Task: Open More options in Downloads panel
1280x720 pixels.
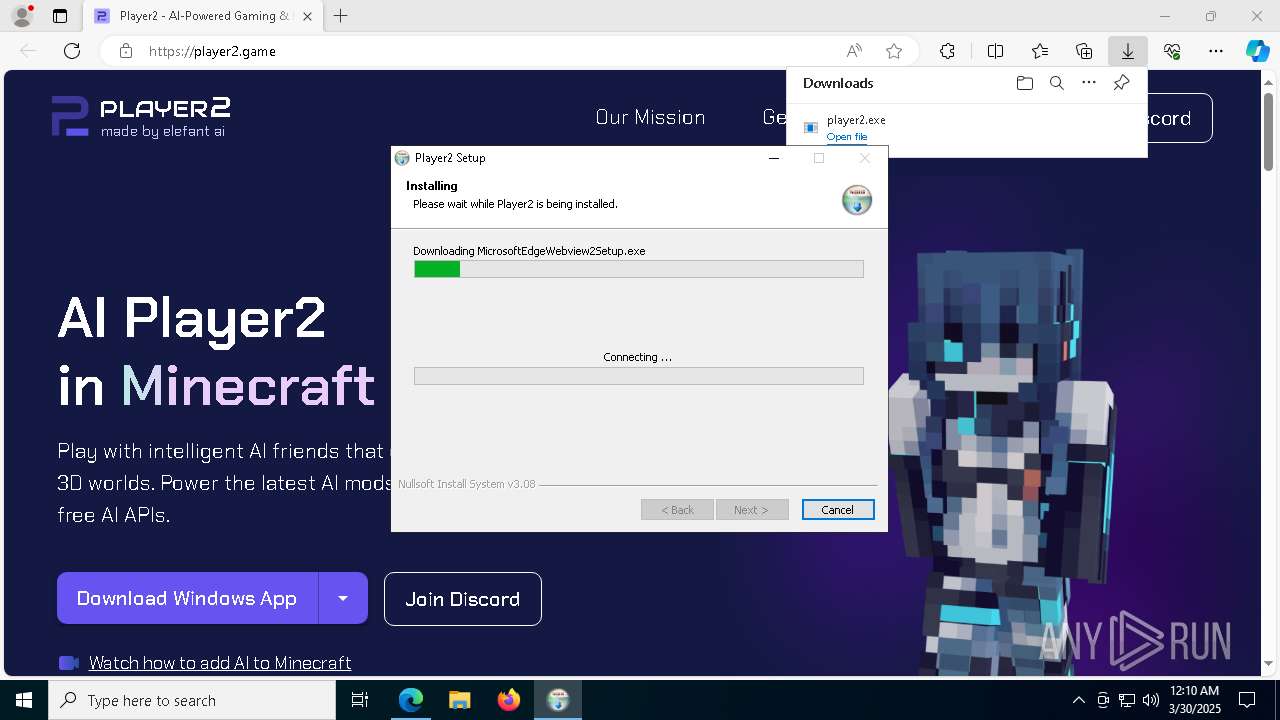Action: coord(1089,83)
